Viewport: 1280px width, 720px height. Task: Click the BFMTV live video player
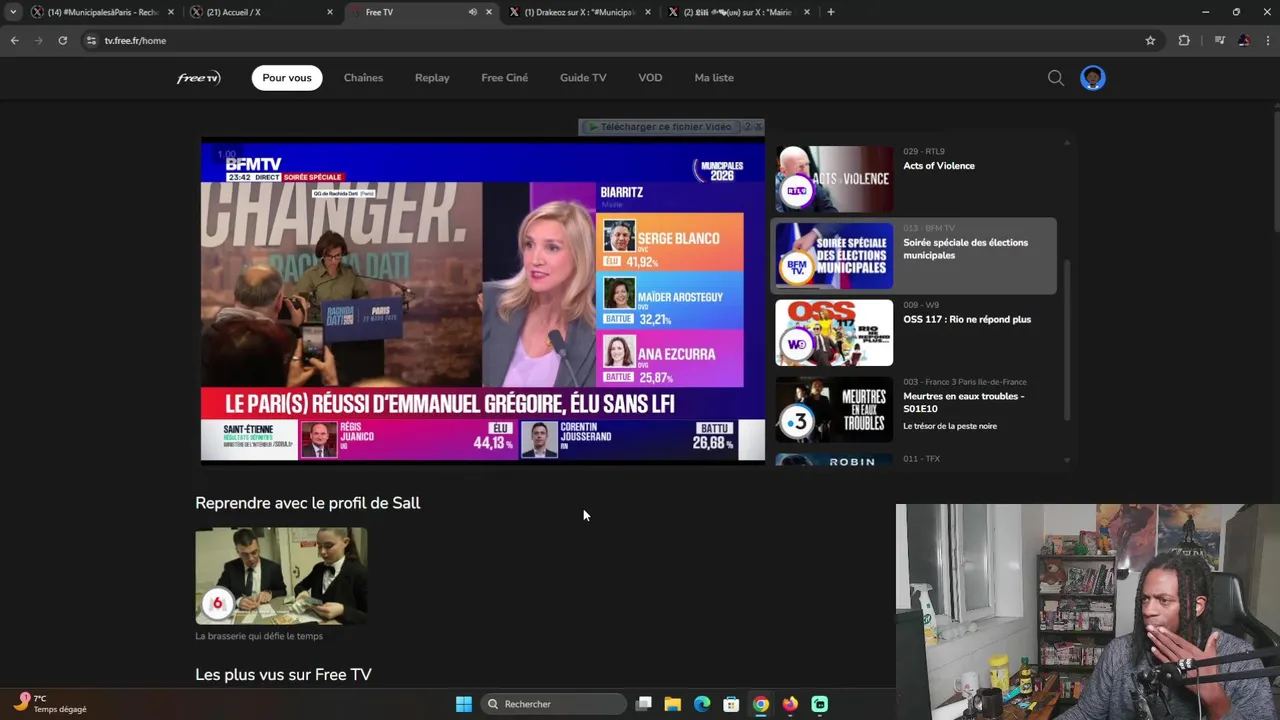[483, 303]
